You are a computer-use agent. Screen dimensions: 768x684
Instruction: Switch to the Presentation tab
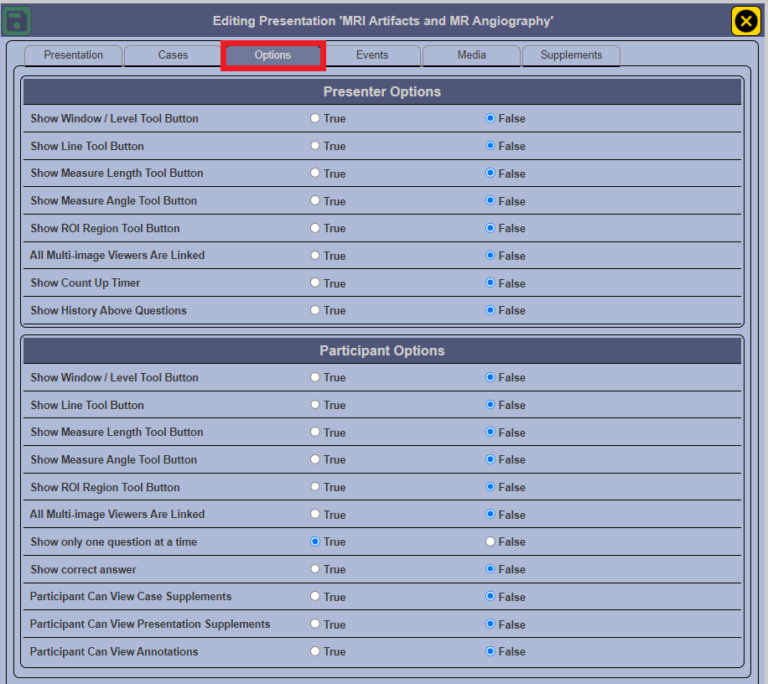click(x=73, y=55)
